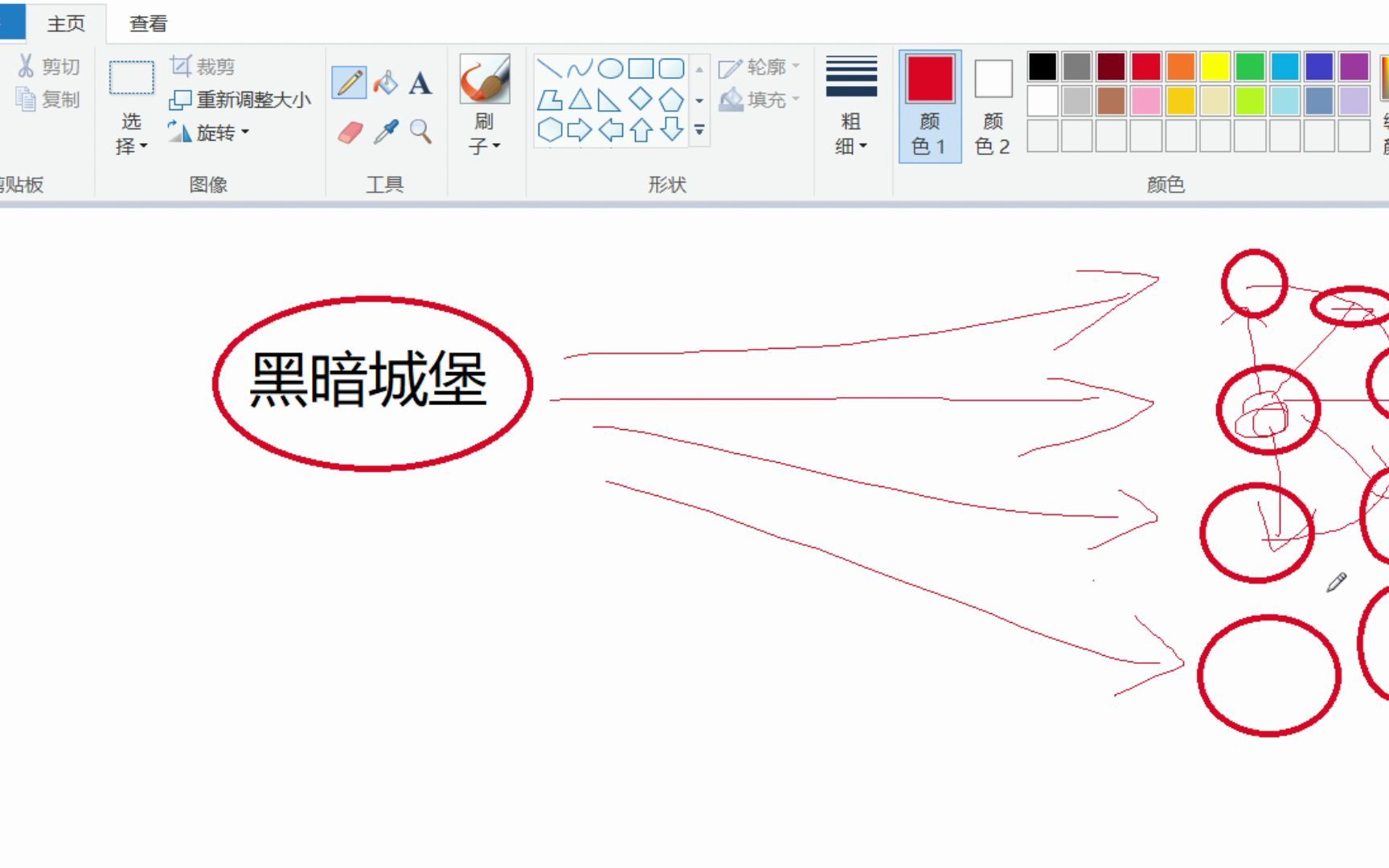1389x868 pixels.
Task: Pick the red palette swatch
Action: click(1146, 67)
